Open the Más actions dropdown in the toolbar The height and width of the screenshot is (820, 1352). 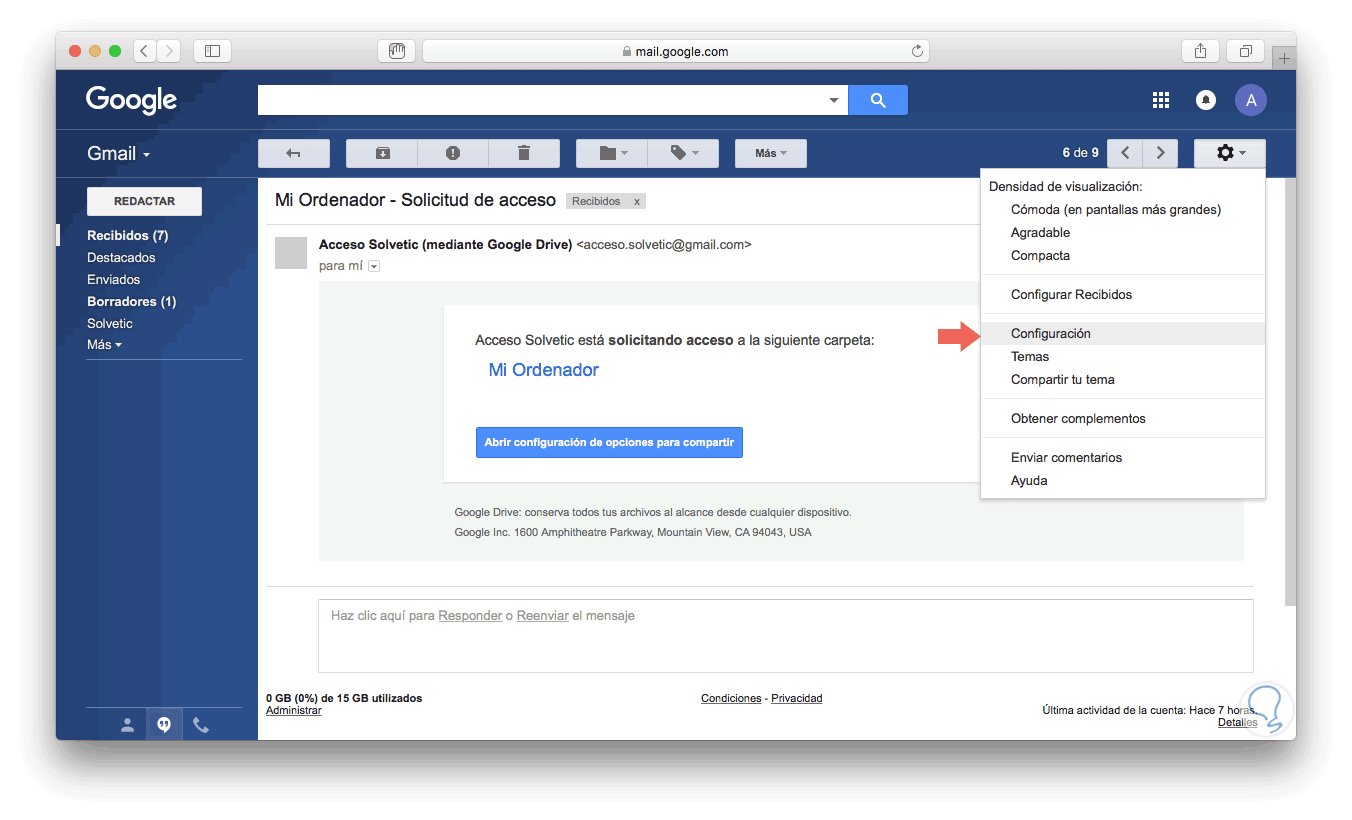pyautogui.click(x=771, y=153)
